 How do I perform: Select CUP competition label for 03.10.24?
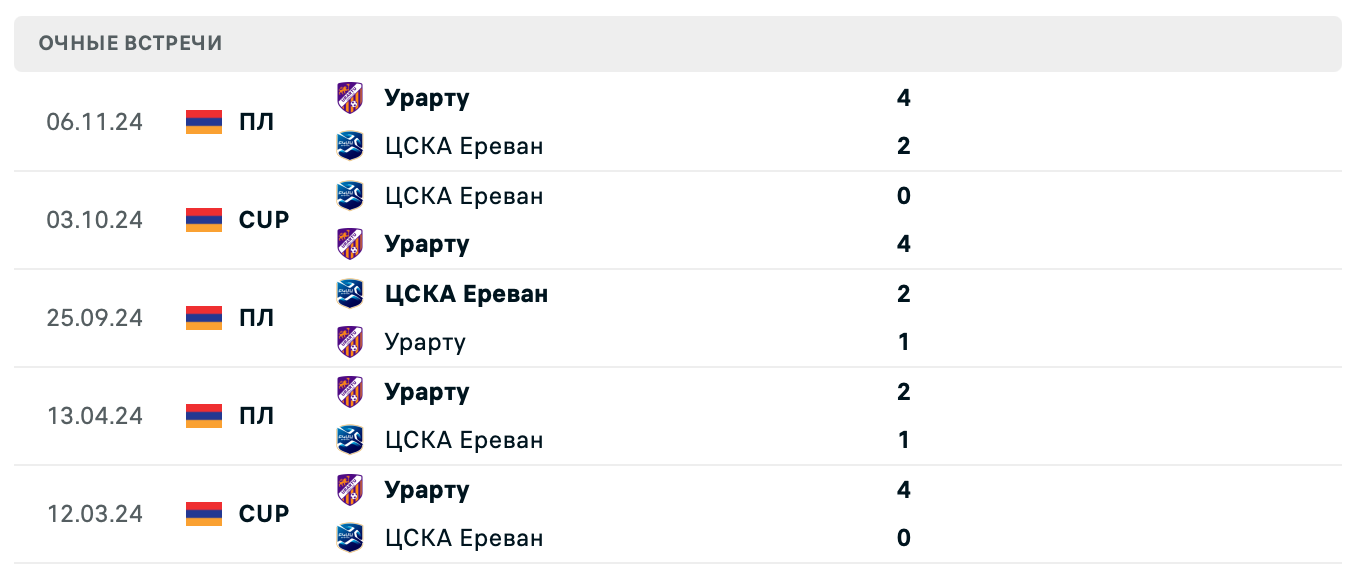point(264,220)
